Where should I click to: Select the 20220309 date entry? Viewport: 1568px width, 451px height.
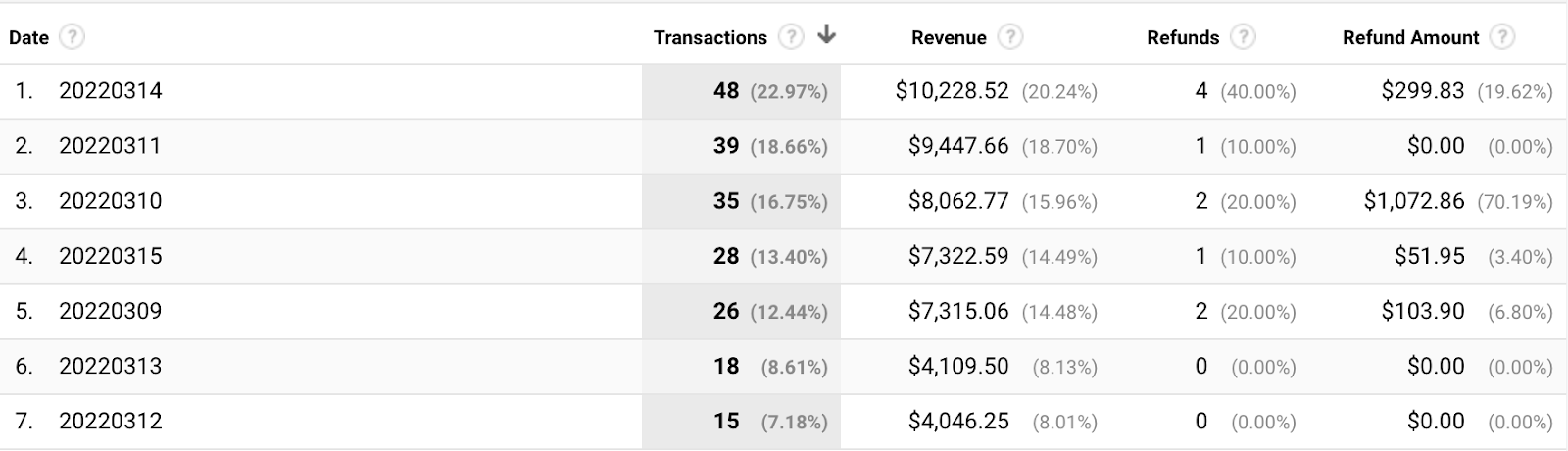[110, 311]
